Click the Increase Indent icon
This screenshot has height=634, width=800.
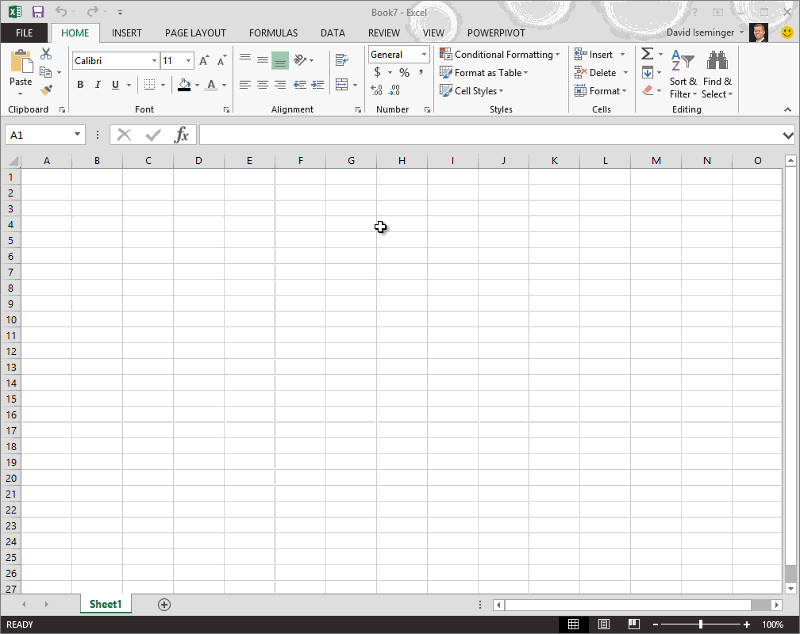pos(316,86)
